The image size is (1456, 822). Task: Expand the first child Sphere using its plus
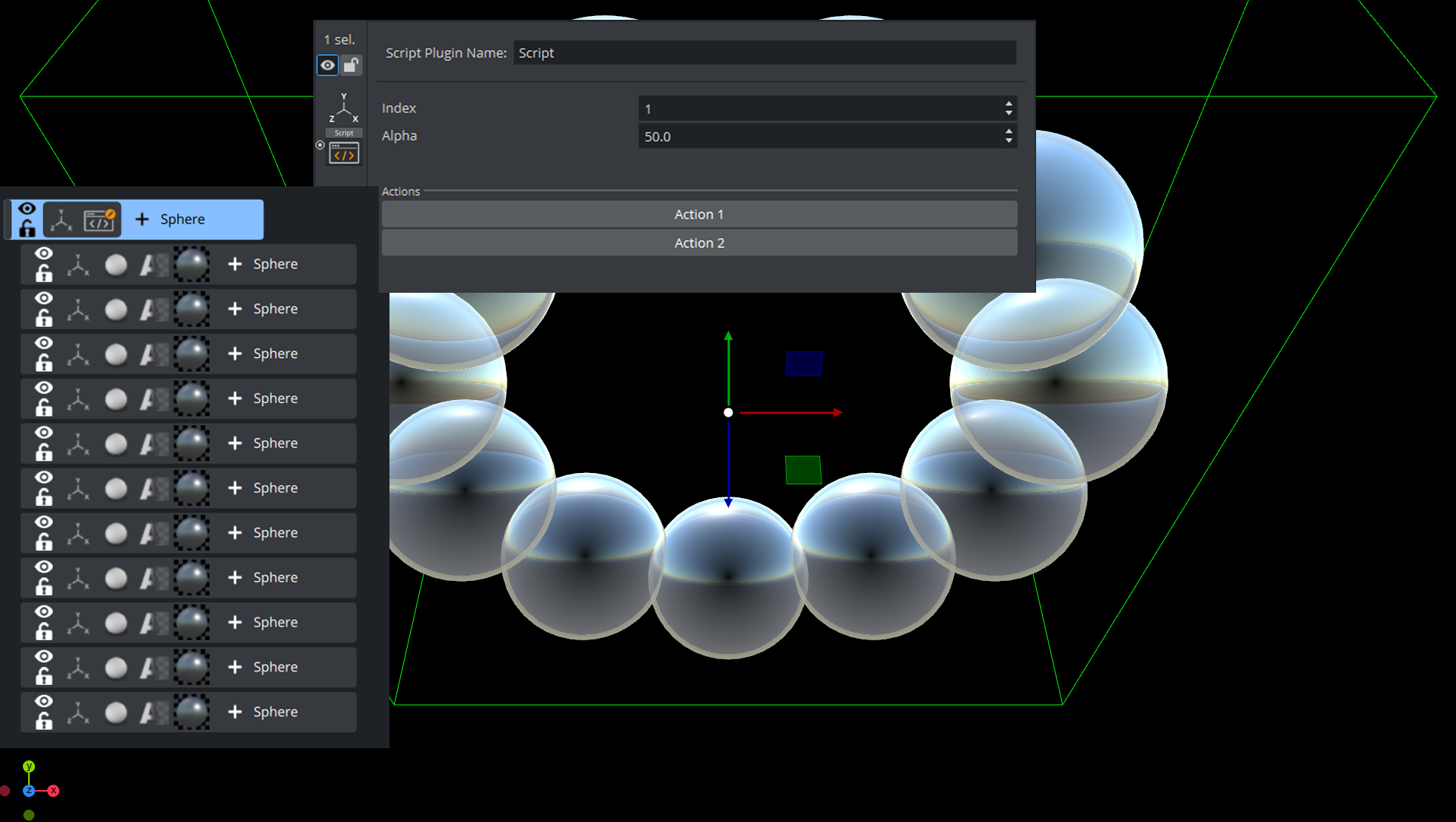[x=235, y=265]
